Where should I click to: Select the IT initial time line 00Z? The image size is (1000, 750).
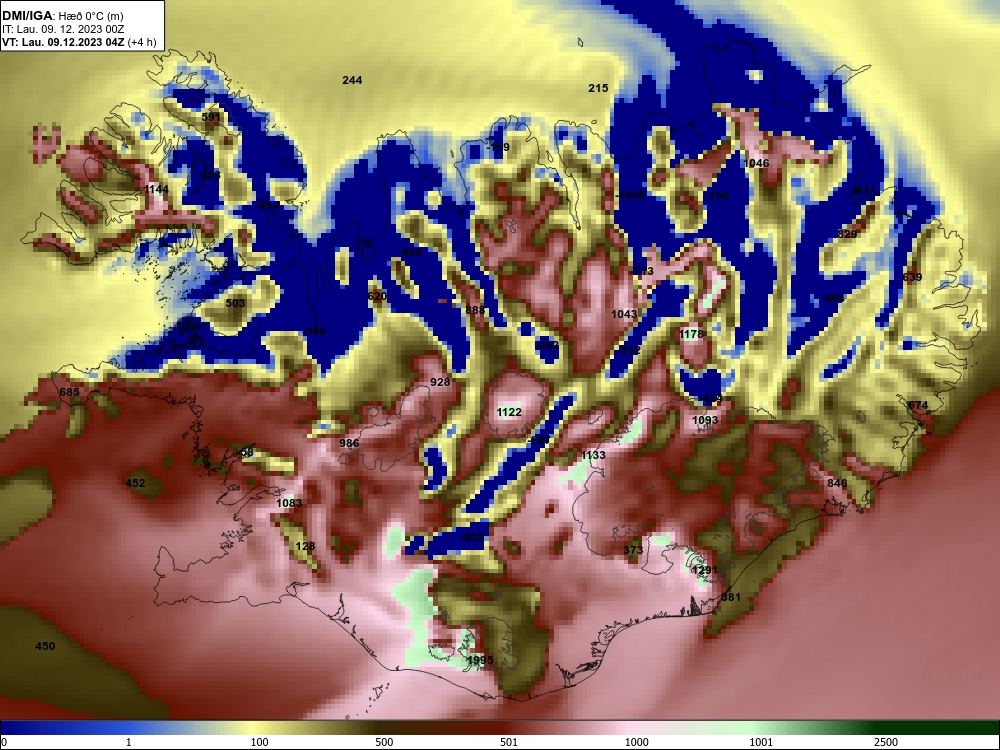pyautogui.click(x=63, y=29)
